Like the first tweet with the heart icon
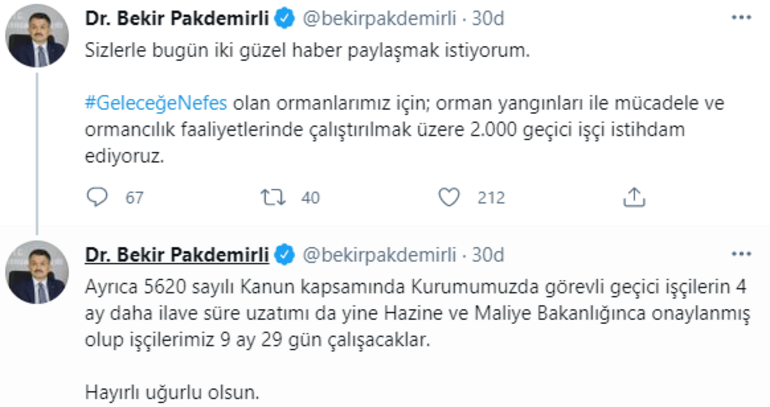This screenshot has height=407, width=770. (x=450, y=197)
